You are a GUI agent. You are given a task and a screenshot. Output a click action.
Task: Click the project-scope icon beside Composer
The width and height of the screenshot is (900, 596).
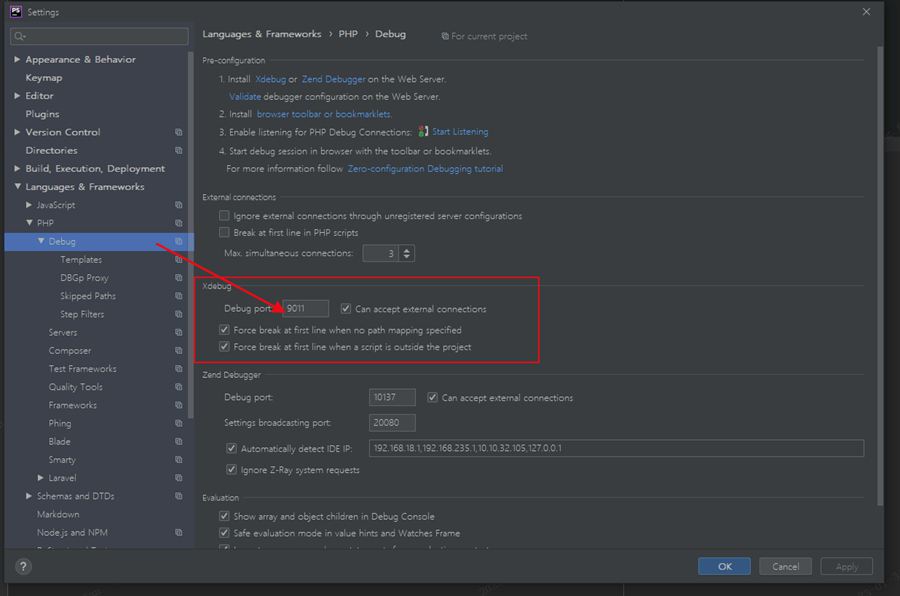(179, 351)
